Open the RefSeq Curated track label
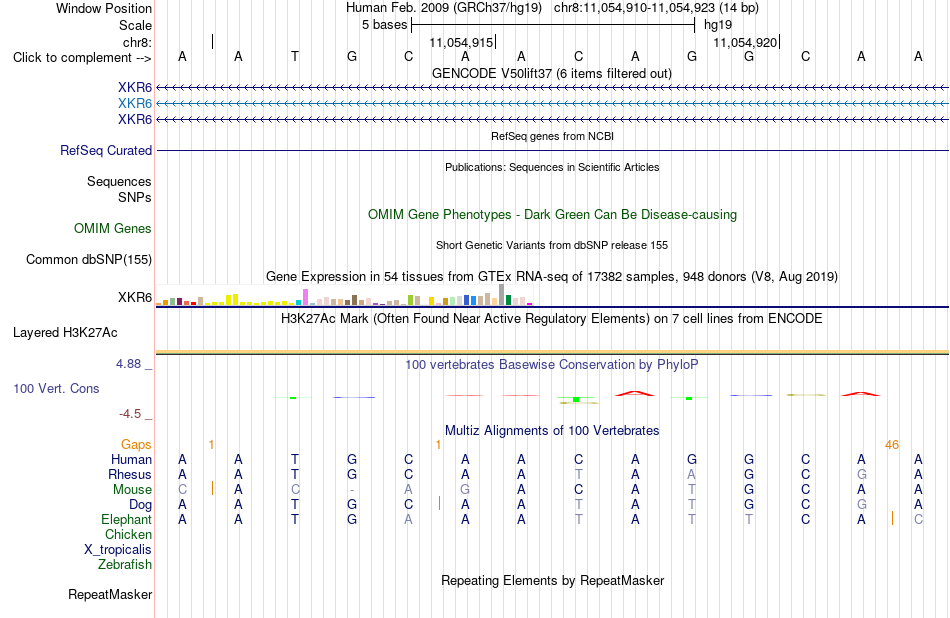Image resolution: width=950 pixels, height=618 pixels. point(105,150)
